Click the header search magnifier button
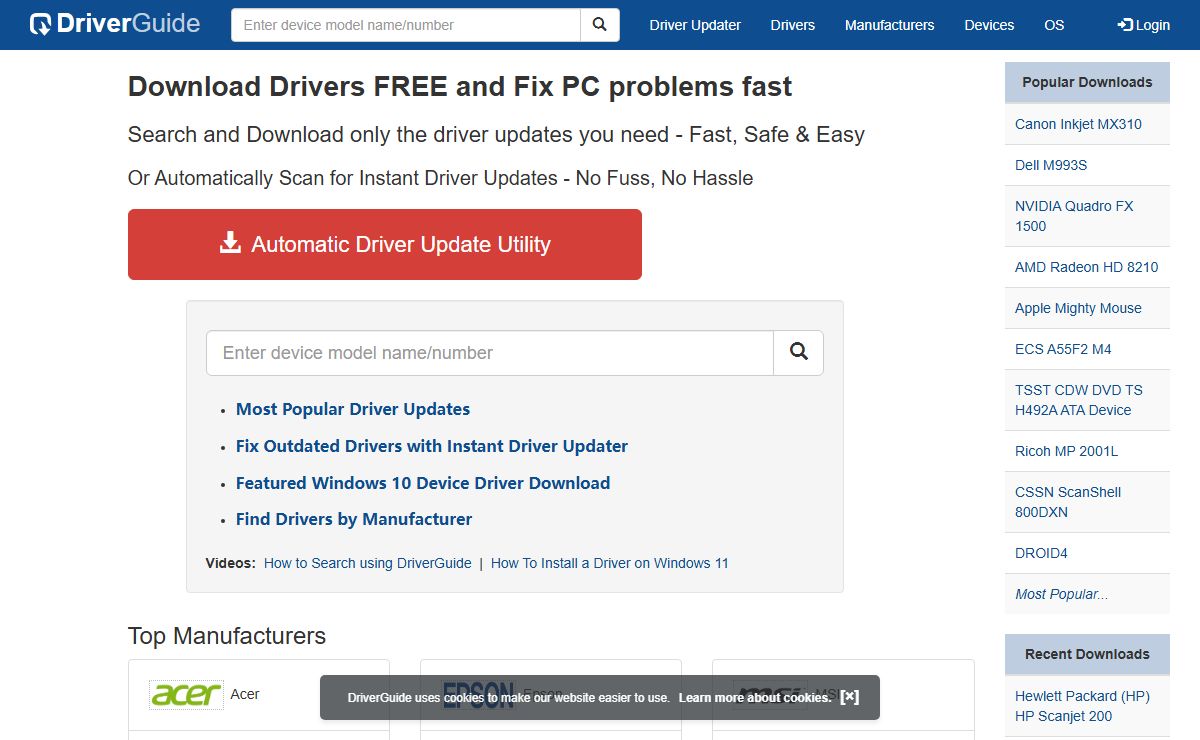The width and height of the screenshot is (1200, 740). tap(600, 25)
